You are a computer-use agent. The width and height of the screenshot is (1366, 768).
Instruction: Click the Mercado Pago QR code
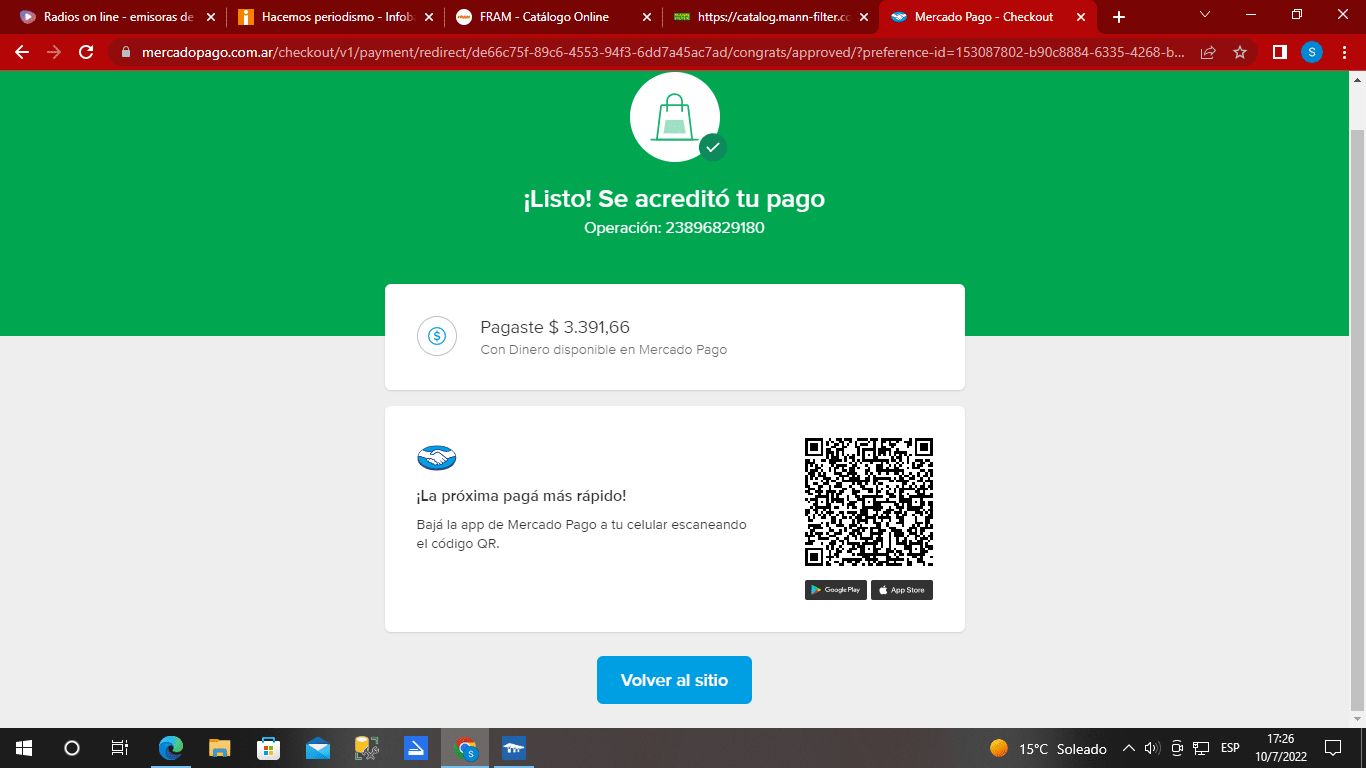pyautogui.click(x=869, y=502)
